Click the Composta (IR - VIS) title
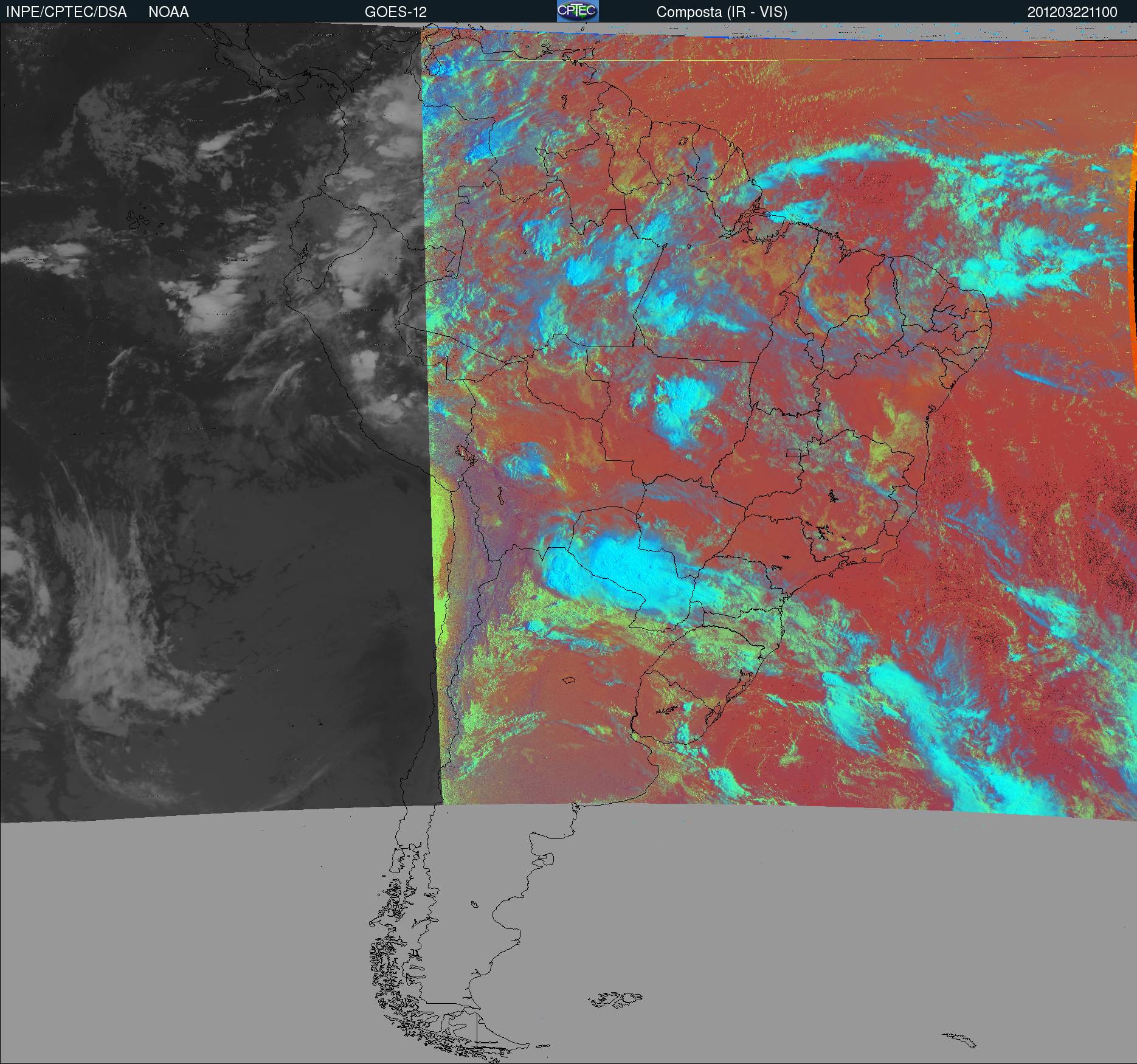 coord(722,12)
